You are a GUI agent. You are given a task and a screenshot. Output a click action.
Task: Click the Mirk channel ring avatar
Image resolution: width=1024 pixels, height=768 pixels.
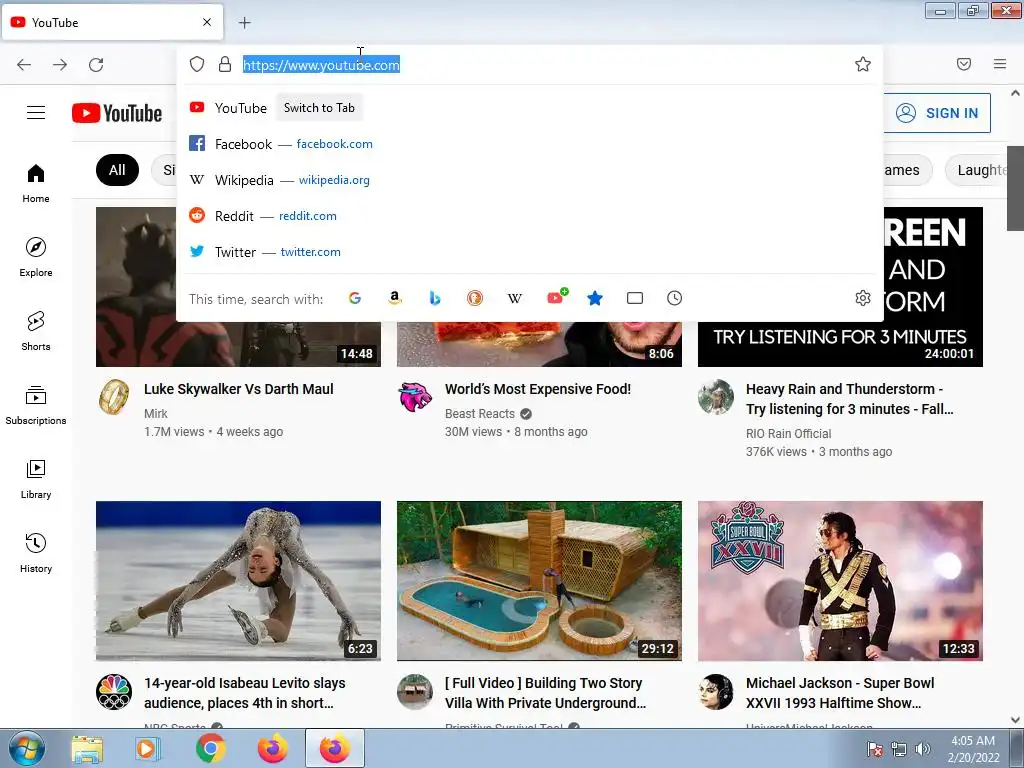(114, 396)
